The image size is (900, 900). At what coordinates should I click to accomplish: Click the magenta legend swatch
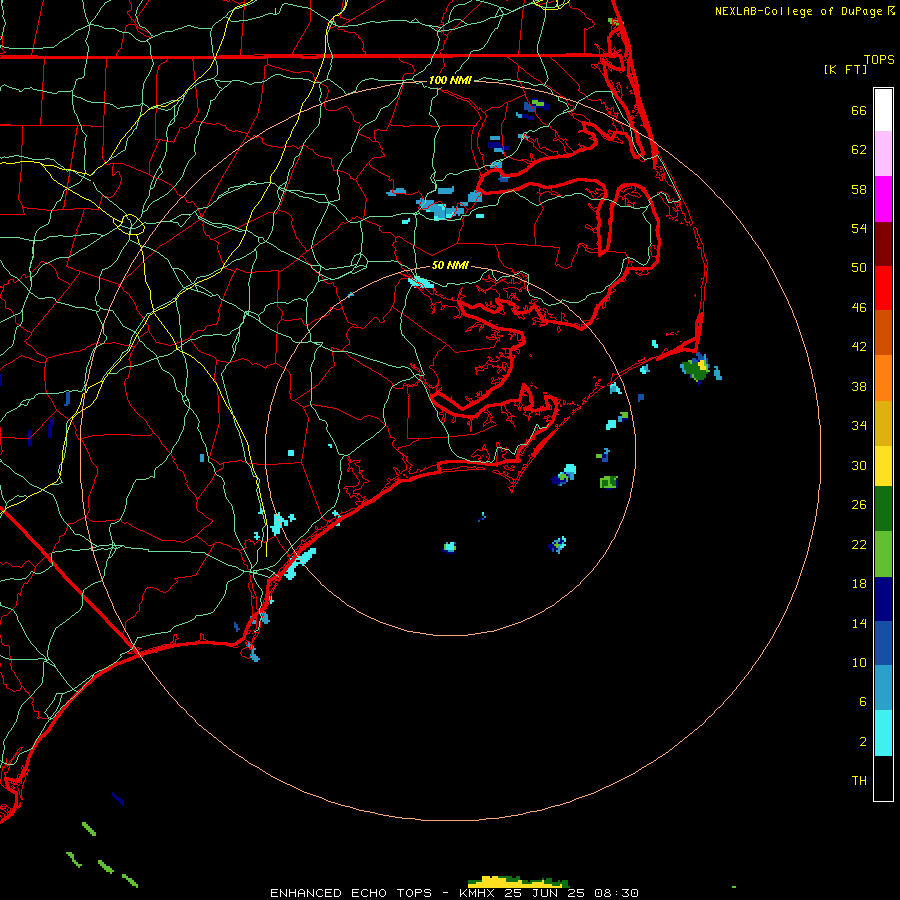[883, 199]
